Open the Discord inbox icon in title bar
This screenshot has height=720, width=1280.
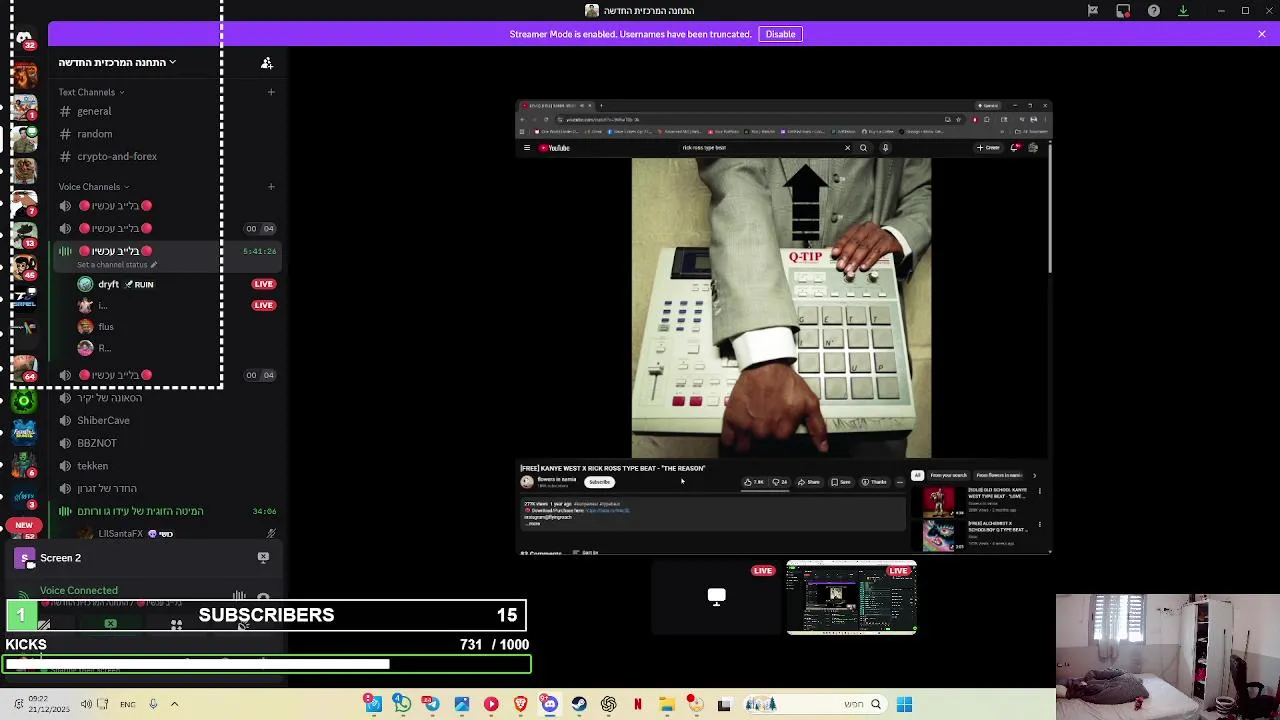(1123, 11)
